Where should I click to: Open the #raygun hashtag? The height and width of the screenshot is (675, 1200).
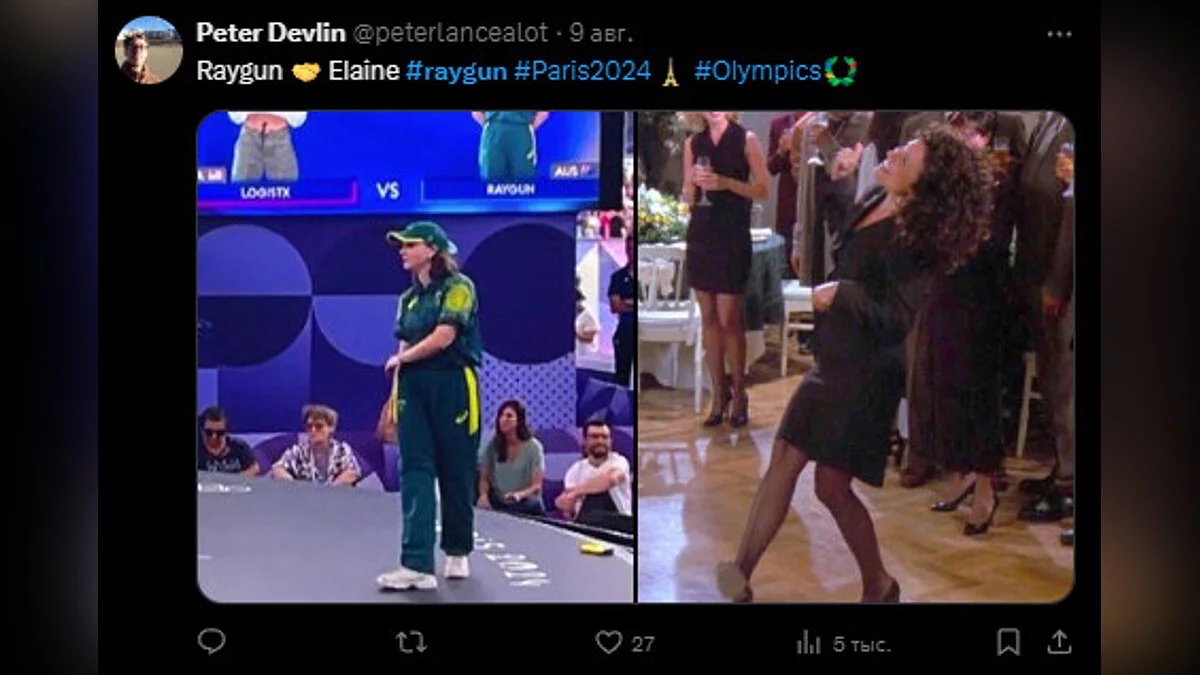coord(456,72)
